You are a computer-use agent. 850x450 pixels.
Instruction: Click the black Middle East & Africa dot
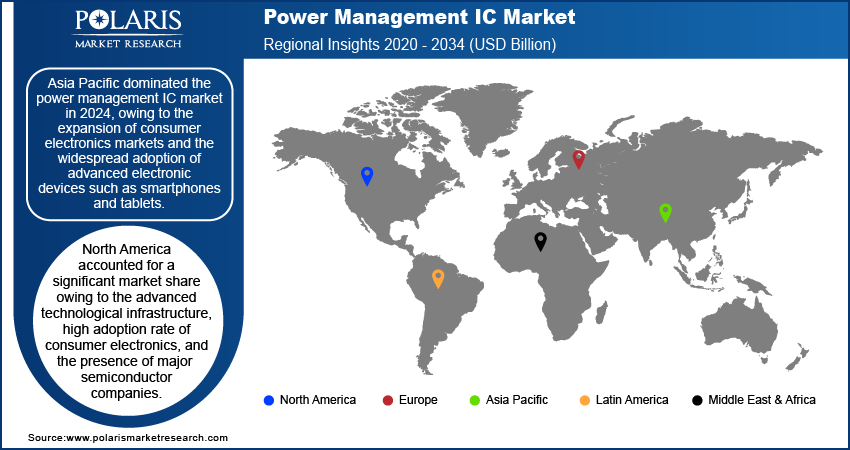[697, 401]
